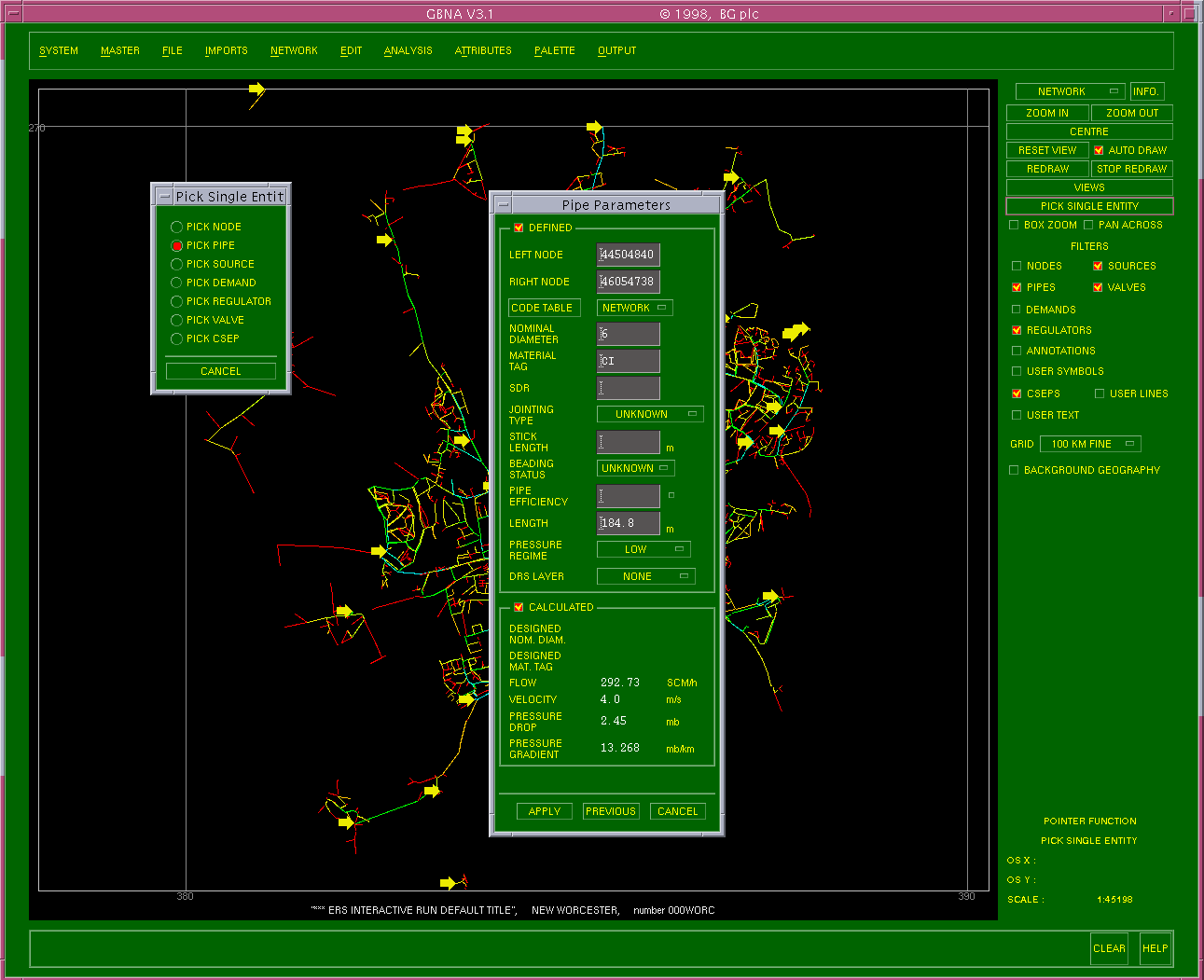Viewport: 1204px width, 980px height.
Task: Expand the Pressure Regime LOW dropdown
Action: [644, 549]
